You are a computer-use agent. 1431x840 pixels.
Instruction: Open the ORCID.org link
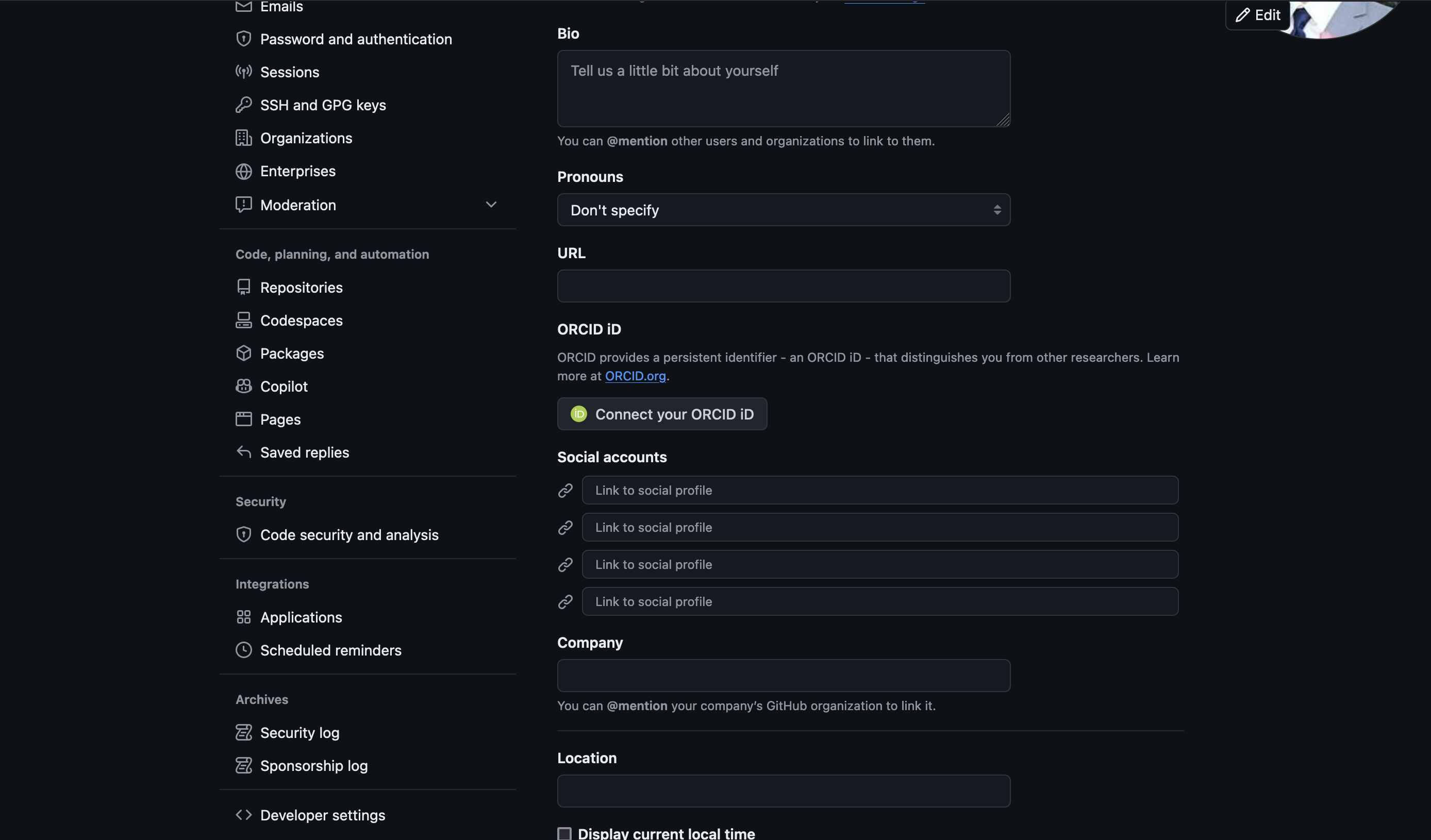(x=635, y=376)
